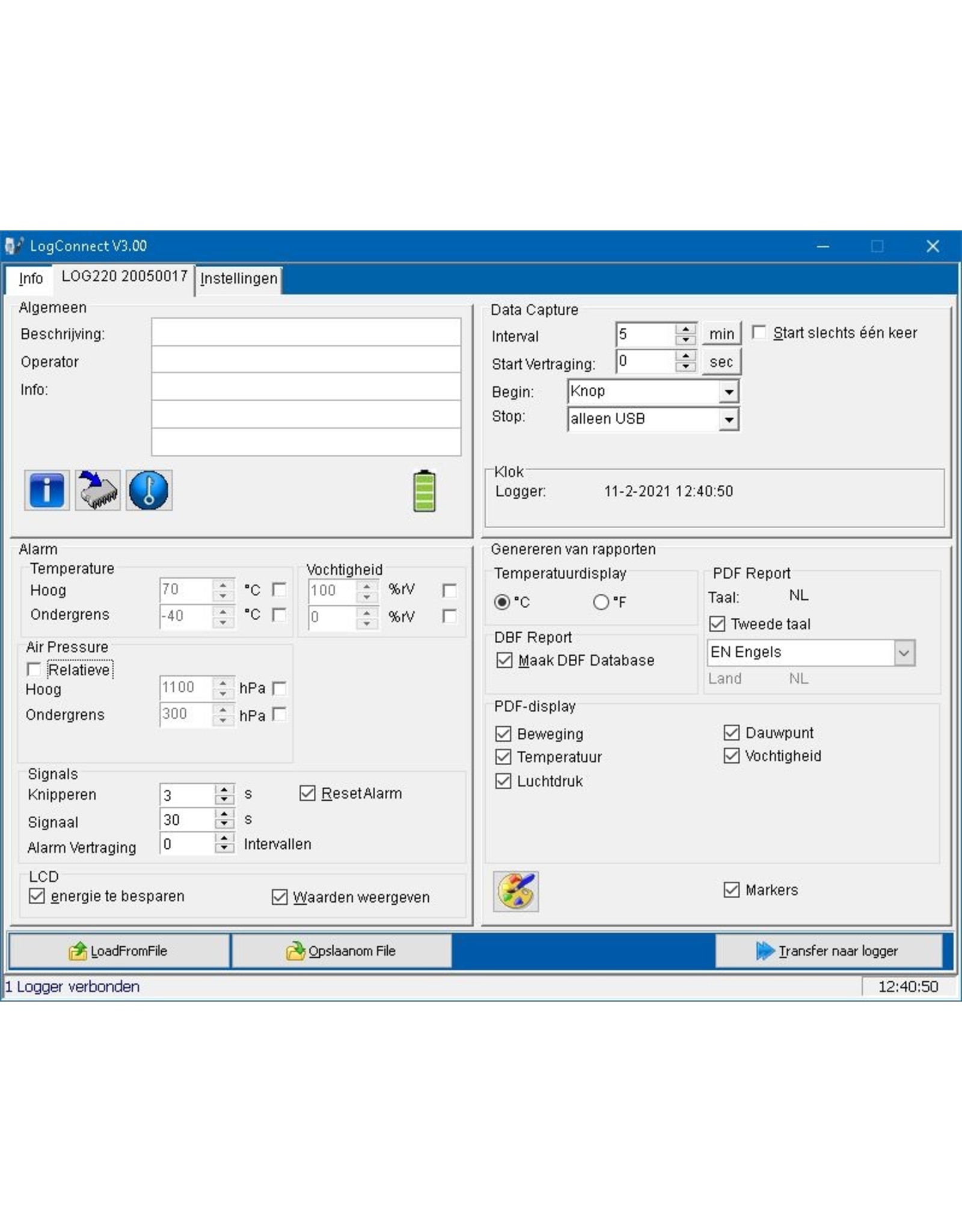This screenshot has height=1232, width=962.
Task: Uncheck Temperatuur in PDF-display
Action: 503,757
